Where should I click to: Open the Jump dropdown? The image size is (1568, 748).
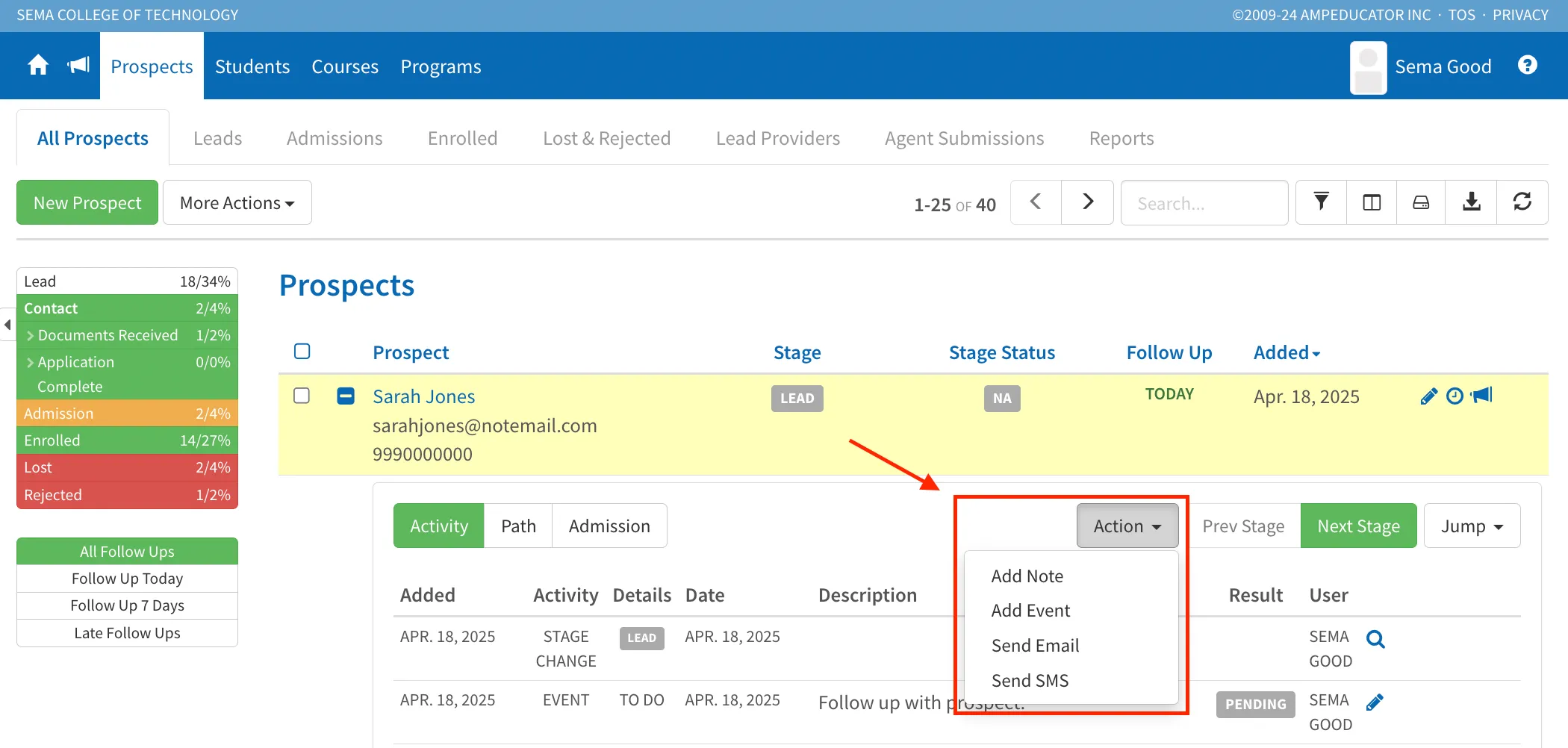point(1472,526)
